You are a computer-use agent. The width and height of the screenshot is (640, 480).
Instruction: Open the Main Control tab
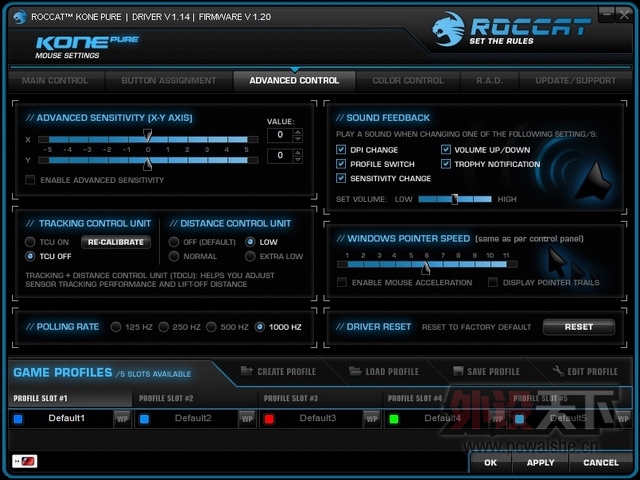[x=55, y=80]
